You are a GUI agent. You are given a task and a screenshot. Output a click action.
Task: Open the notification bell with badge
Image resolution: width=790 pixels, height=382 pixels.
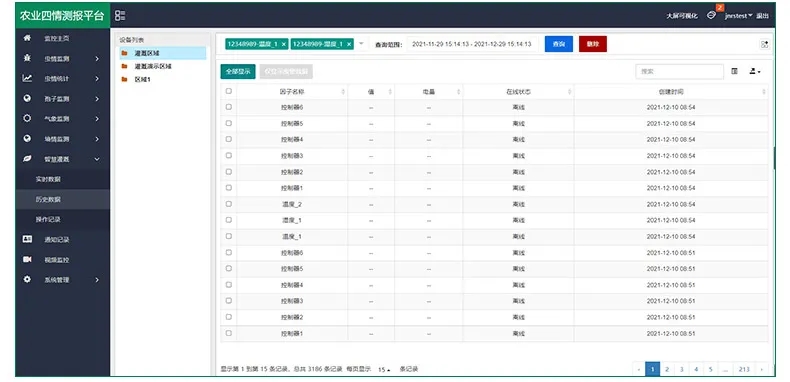click(712, 15)
